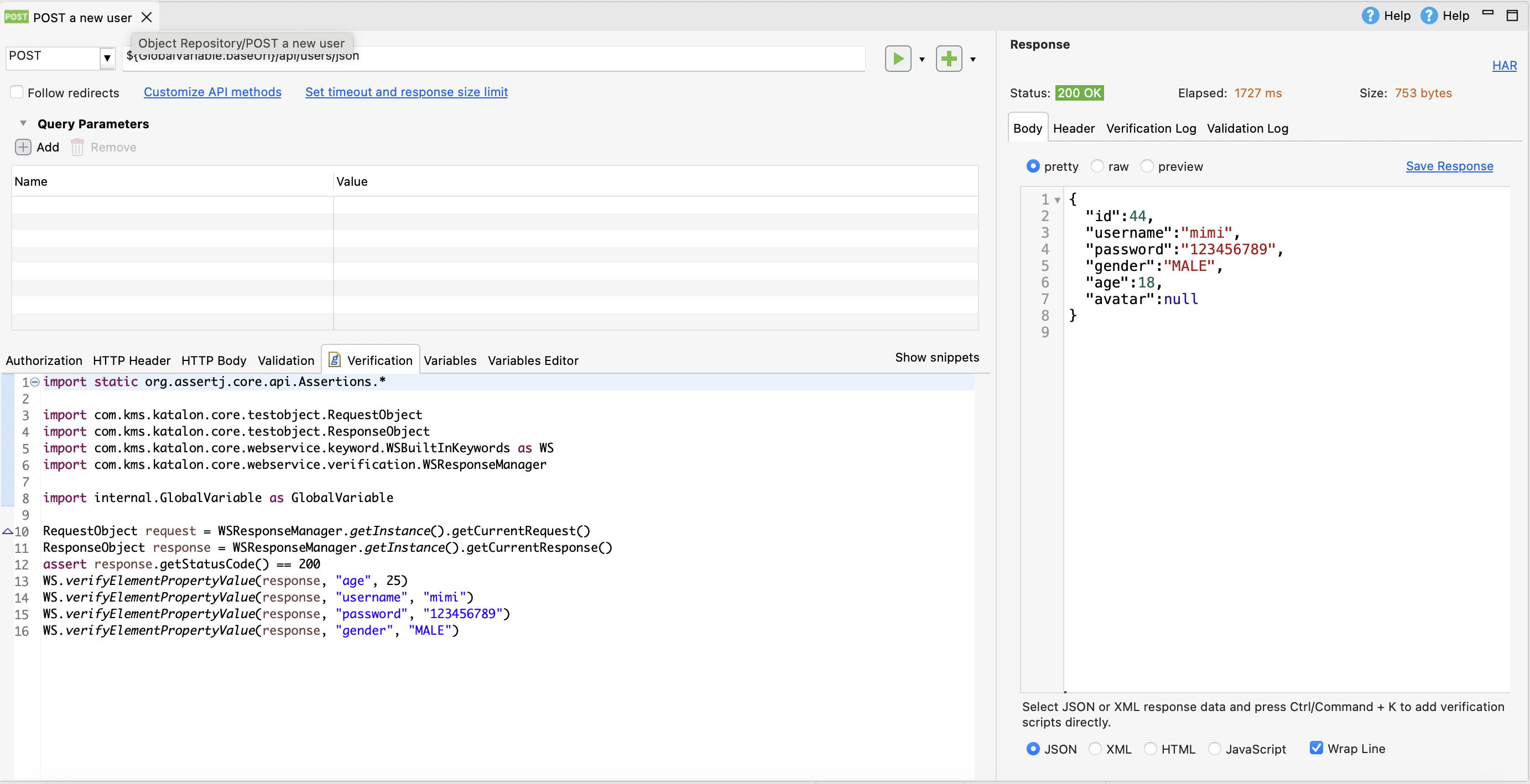This screenshot has width=1530, height=784.
Task: Click the green plus Add to test case icon
Action: point(949,59)
